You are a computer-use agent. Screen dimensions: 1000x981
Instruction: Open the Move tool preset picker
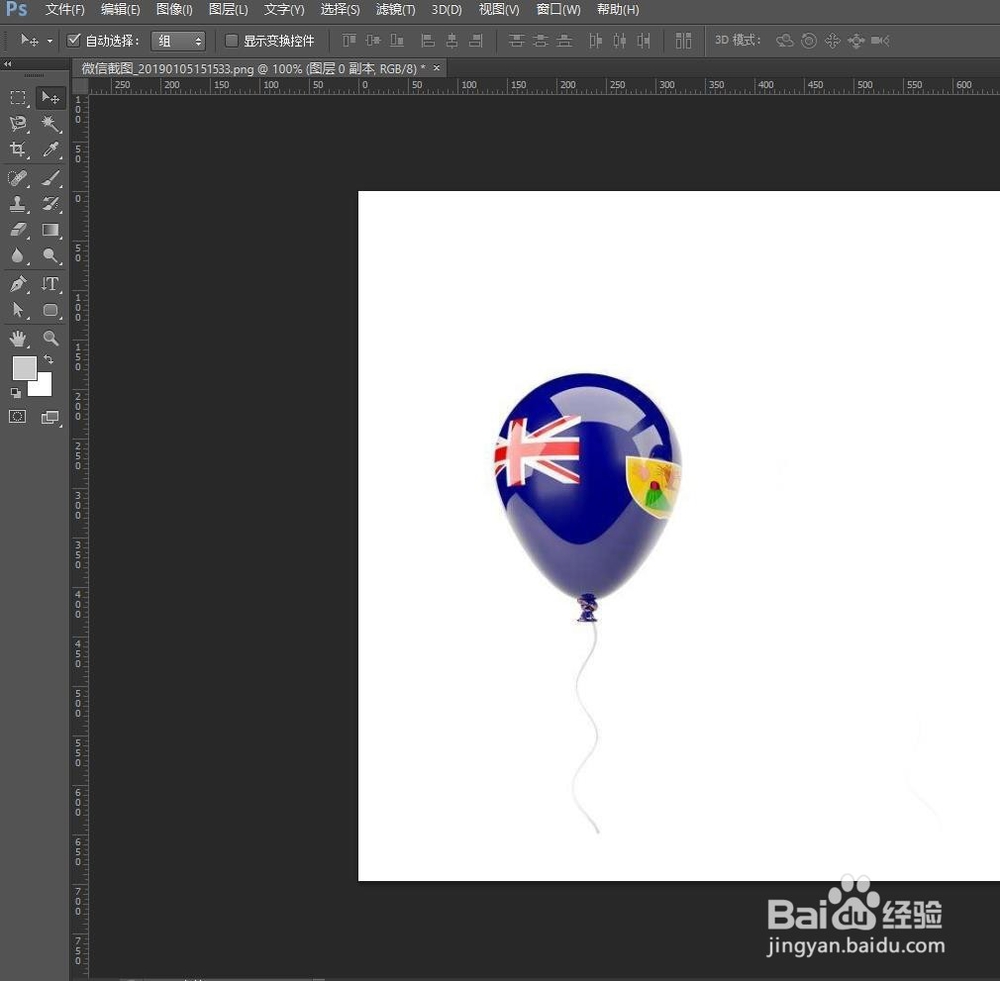tap(50, 41)
